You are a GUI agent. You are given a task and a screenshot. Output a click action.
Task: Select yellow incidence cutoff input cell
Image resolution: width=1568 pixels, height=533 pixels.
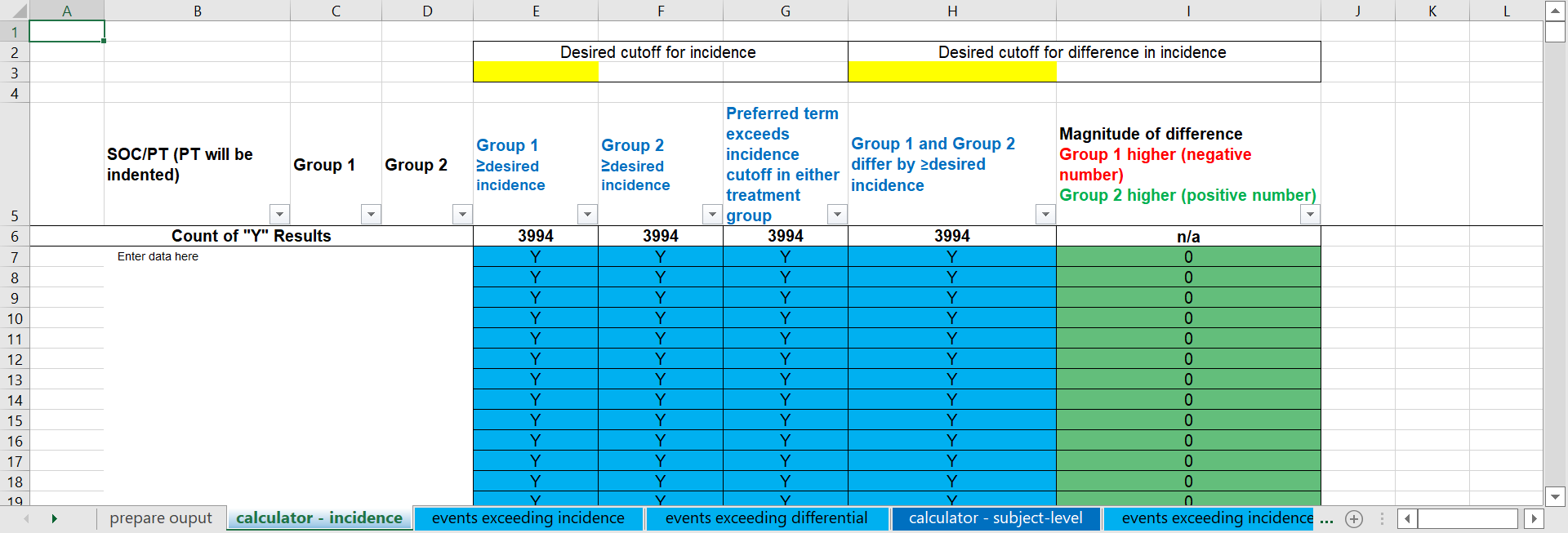click(x=536, y=72)
